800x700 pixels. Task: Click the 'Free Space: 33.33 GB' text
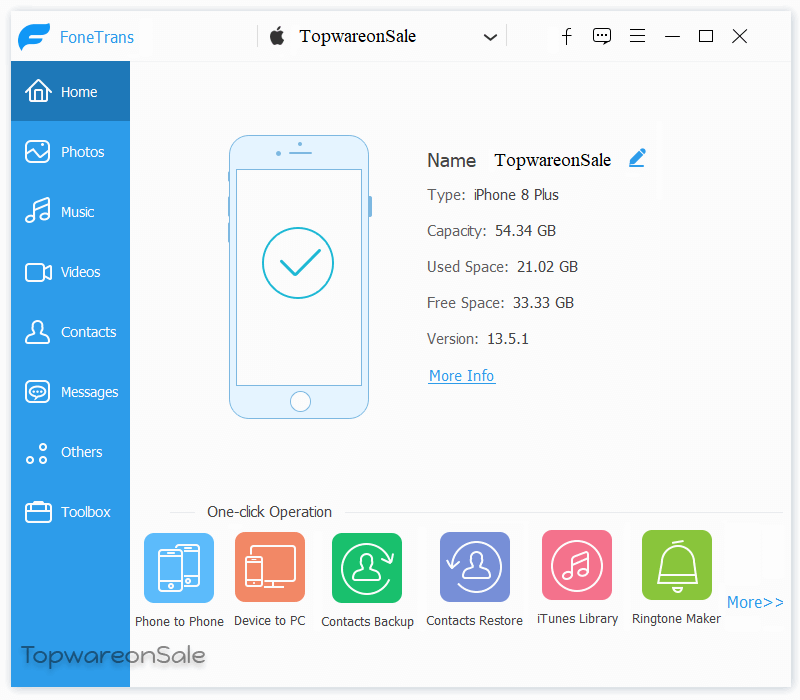pos(501,303)
